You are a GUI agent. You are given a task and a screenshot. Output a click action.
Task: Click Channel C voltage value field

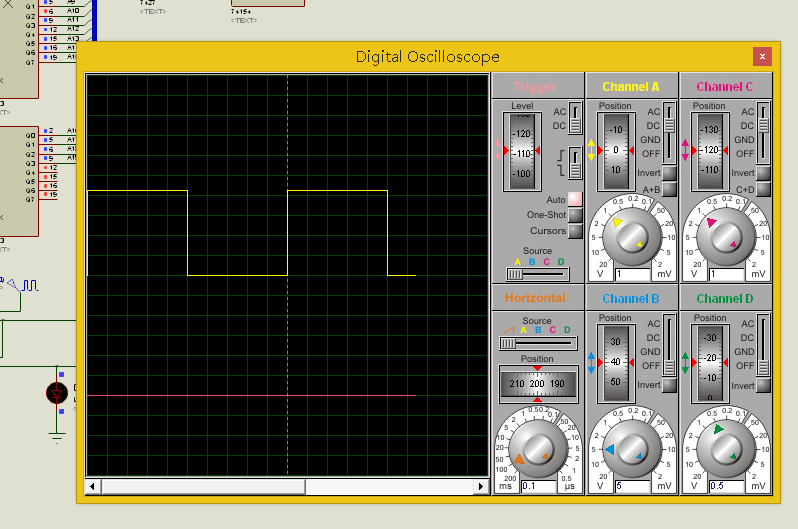[727, 274]
